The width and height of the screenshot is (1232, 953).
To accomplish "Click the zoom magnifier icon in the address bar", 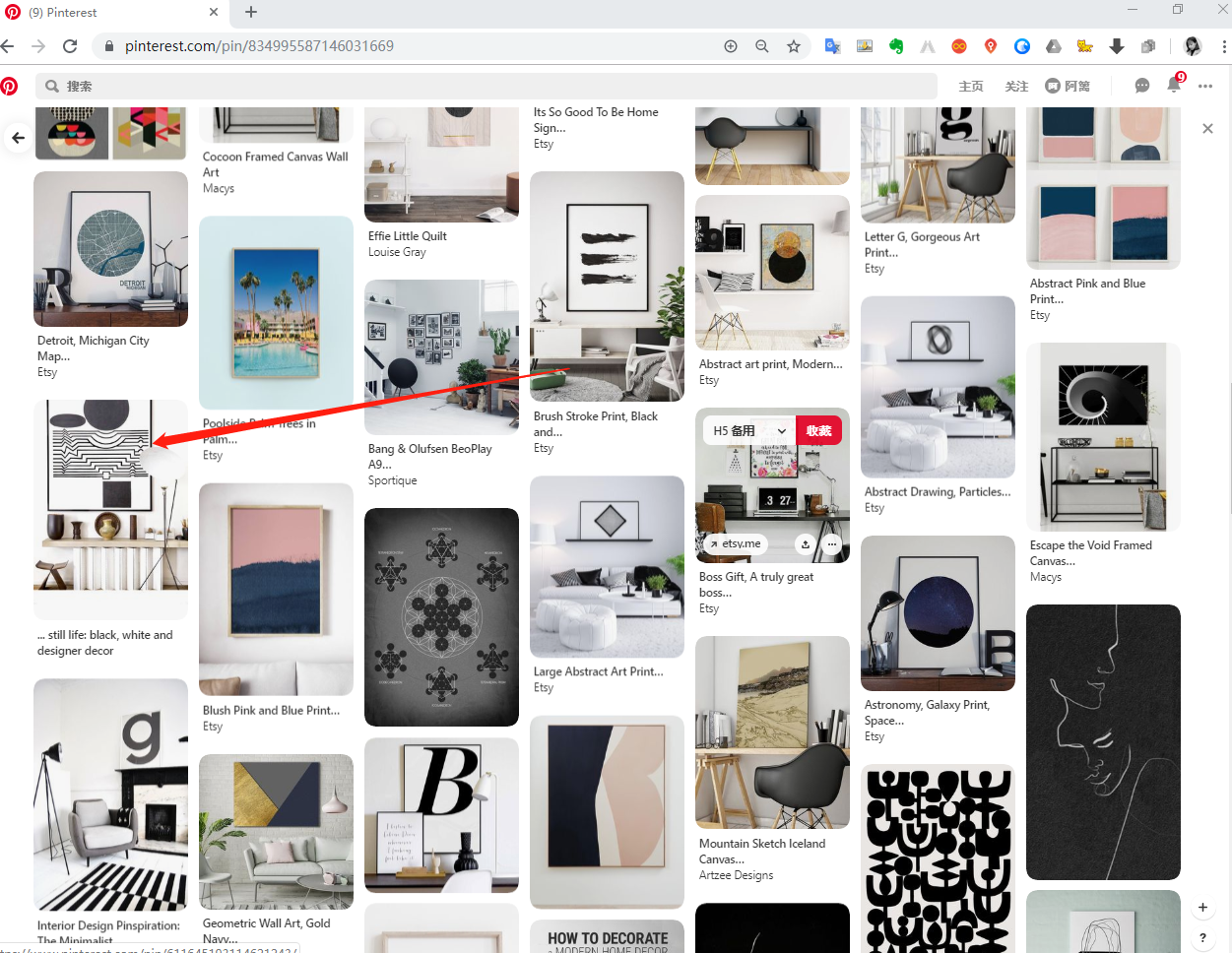I will click(762, 46).
